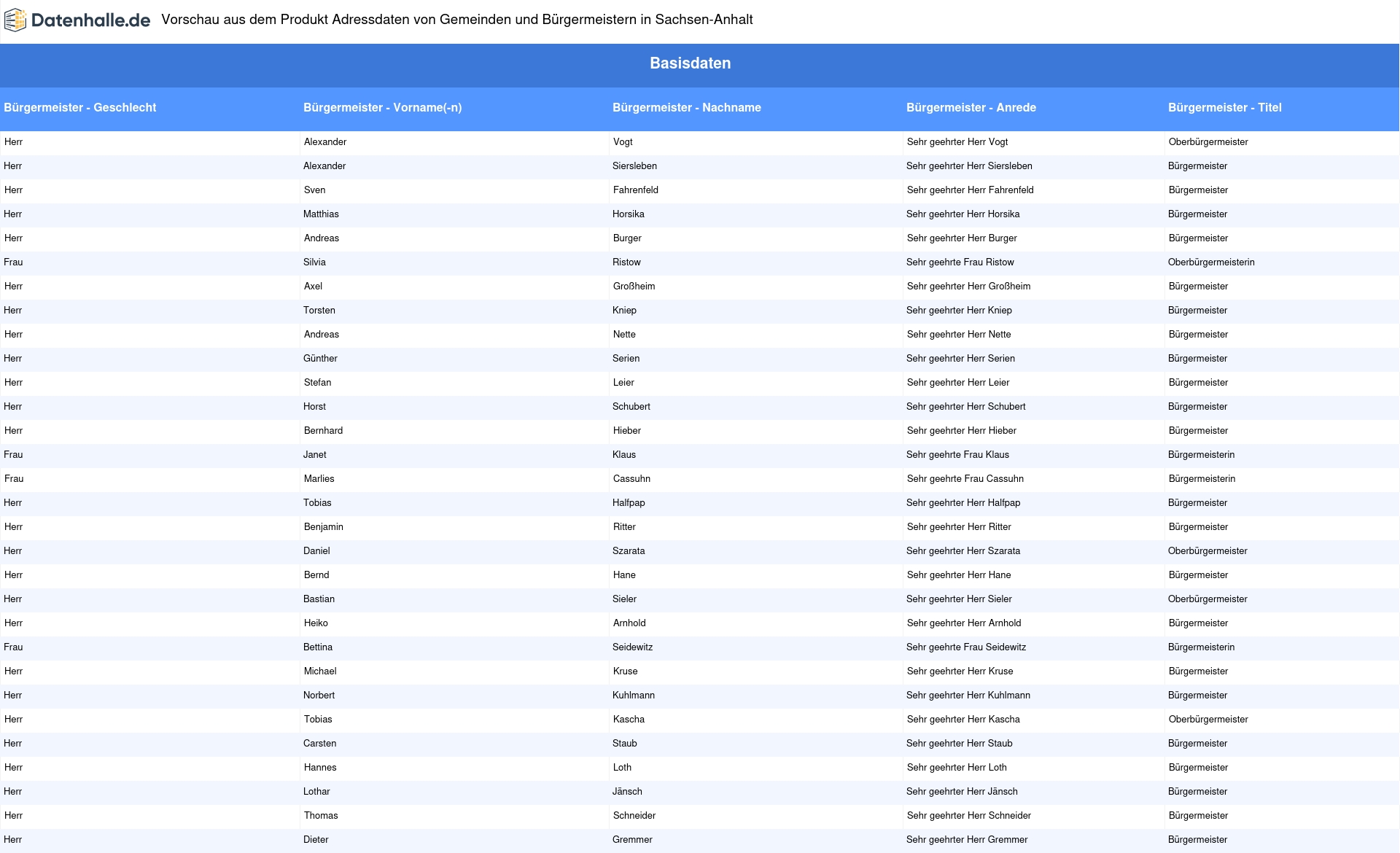
Task: Click the surname Halfpap
Action: tap(629, 503)
